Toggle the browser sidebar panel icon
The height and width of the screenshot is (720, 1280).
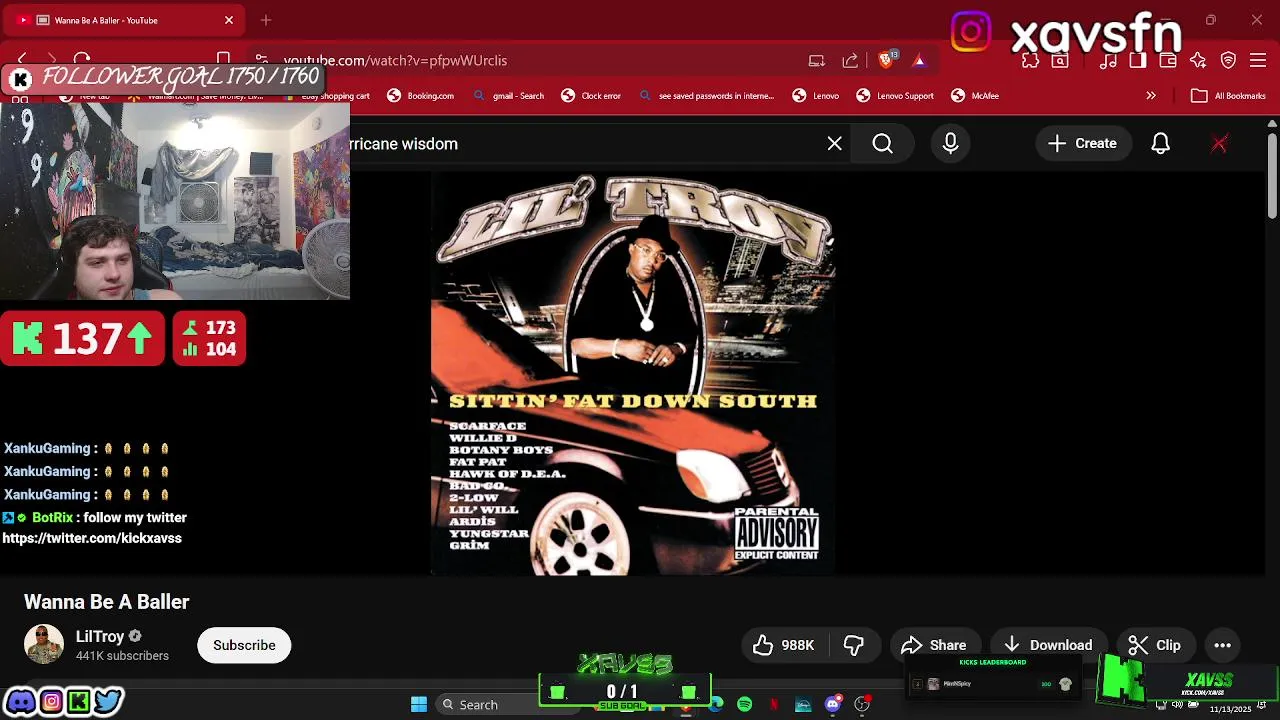1138,61
